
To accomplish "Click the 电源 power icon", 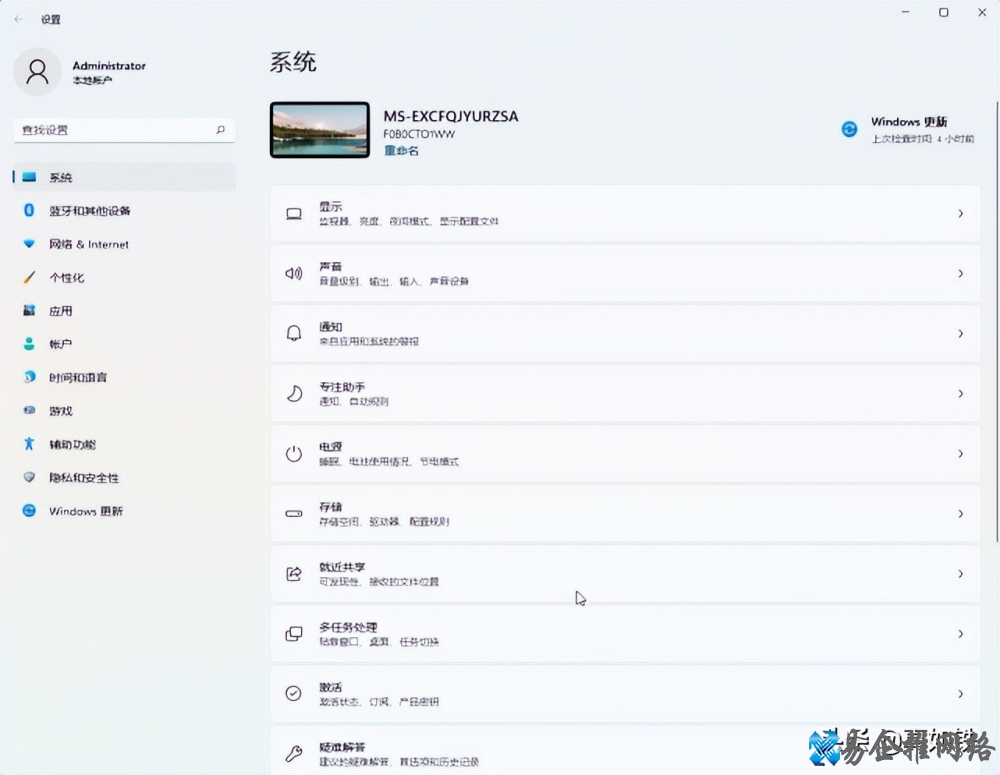I will (x=294, y=453).
